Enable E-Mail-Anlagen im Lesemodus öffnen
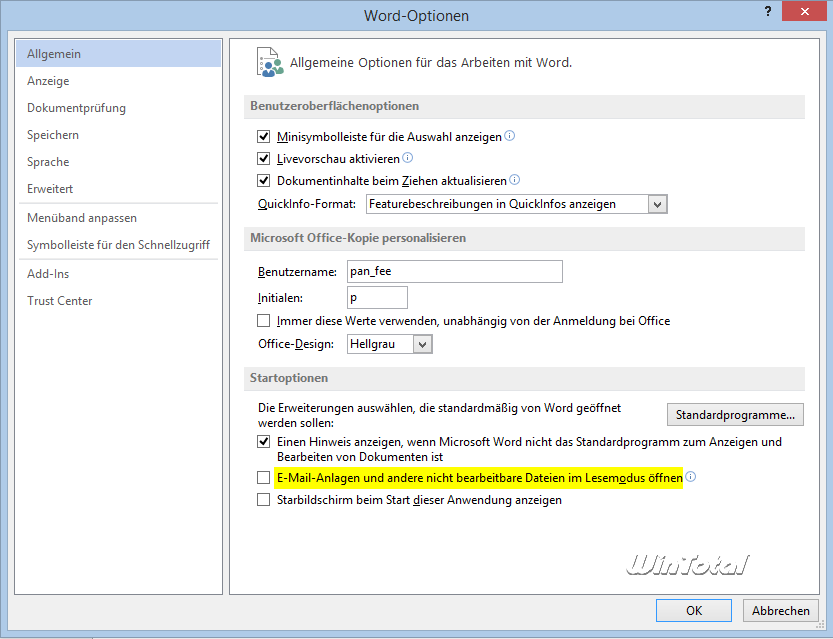This screenshot has width=833, height=639. tap(264, 478)
